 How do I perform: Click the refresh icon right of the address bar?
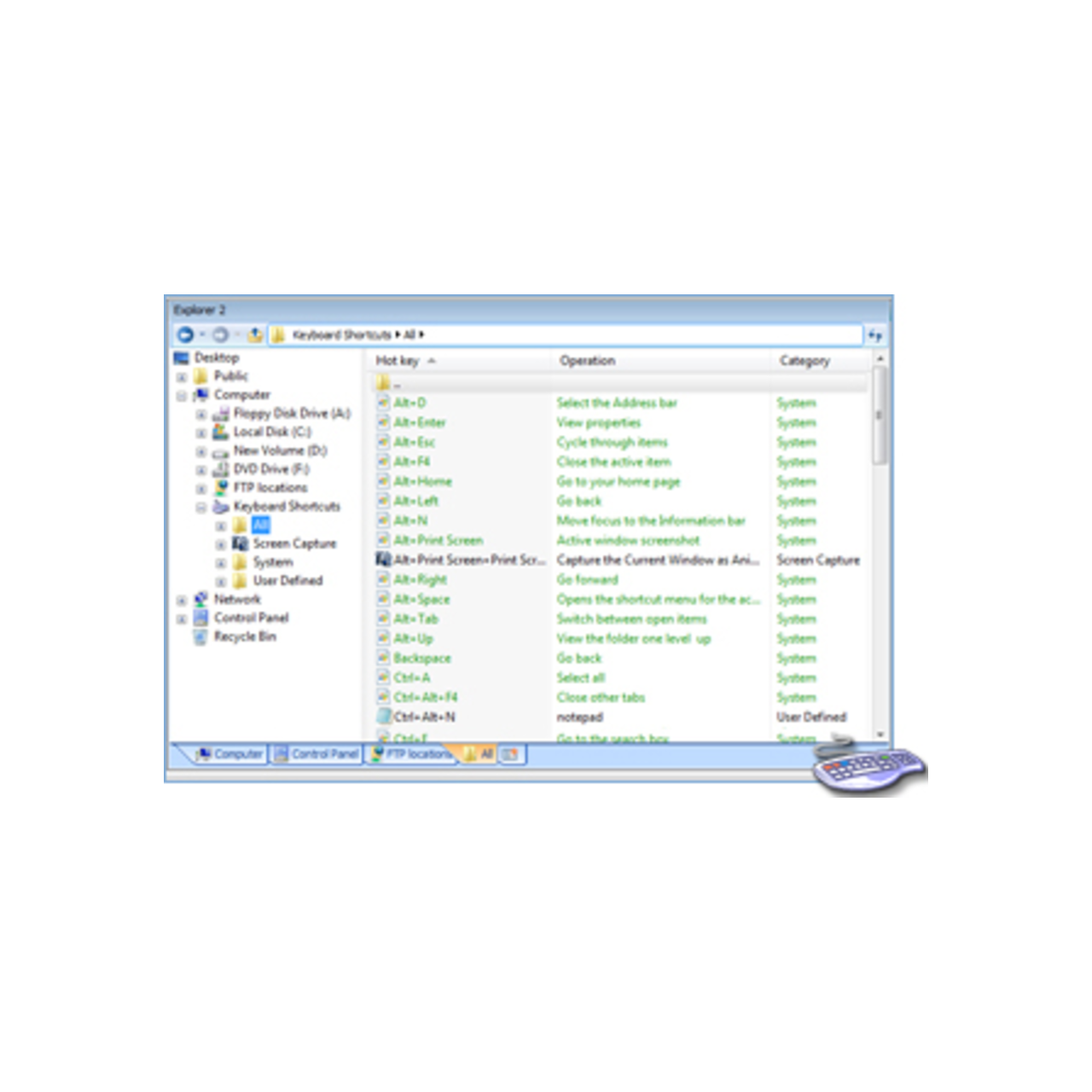(877, 334)
